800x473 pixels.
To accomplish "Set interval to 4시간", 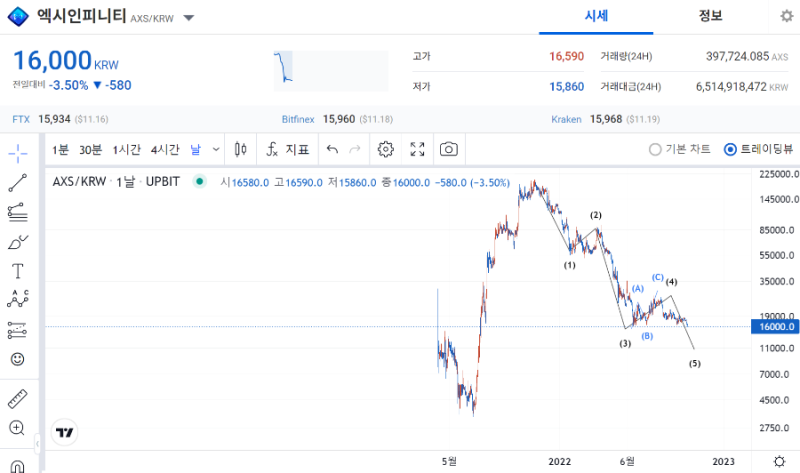I will coord(165,150).
